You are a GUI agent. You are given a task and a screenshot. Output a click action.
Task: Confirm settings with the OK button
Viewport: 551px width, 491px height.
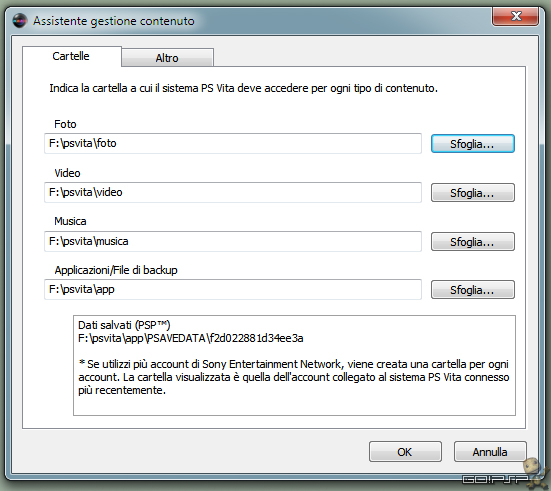point(405,452)
